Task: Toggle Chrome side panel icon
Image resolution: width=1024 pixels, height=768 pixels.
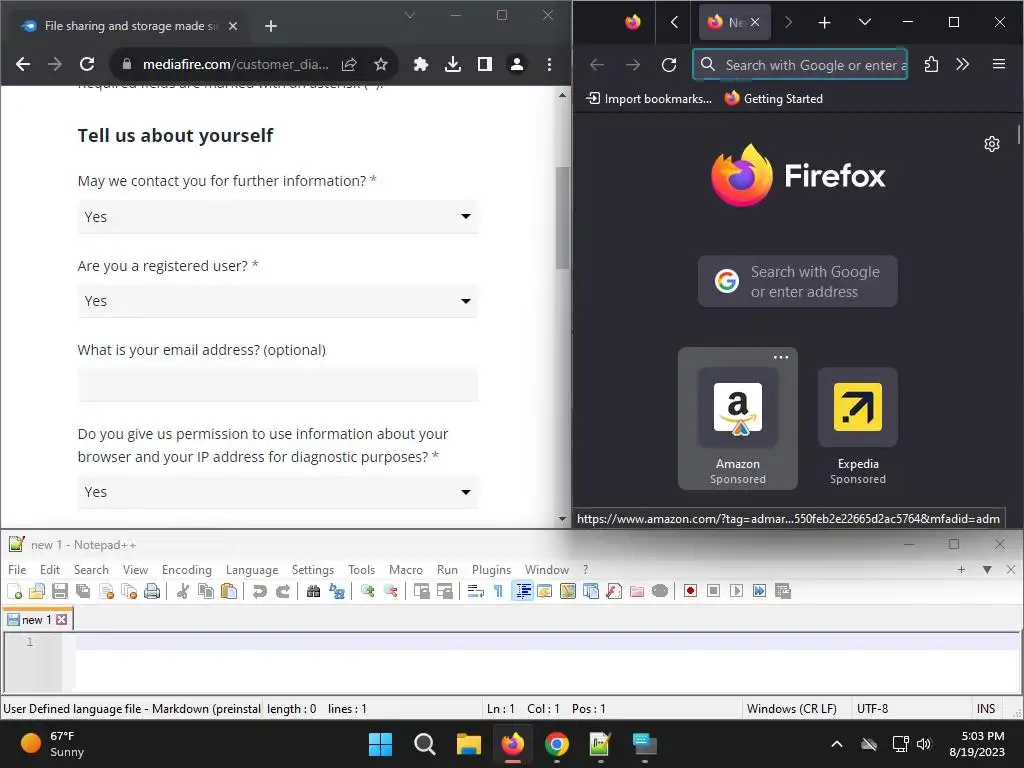Action: pos(485,64)
